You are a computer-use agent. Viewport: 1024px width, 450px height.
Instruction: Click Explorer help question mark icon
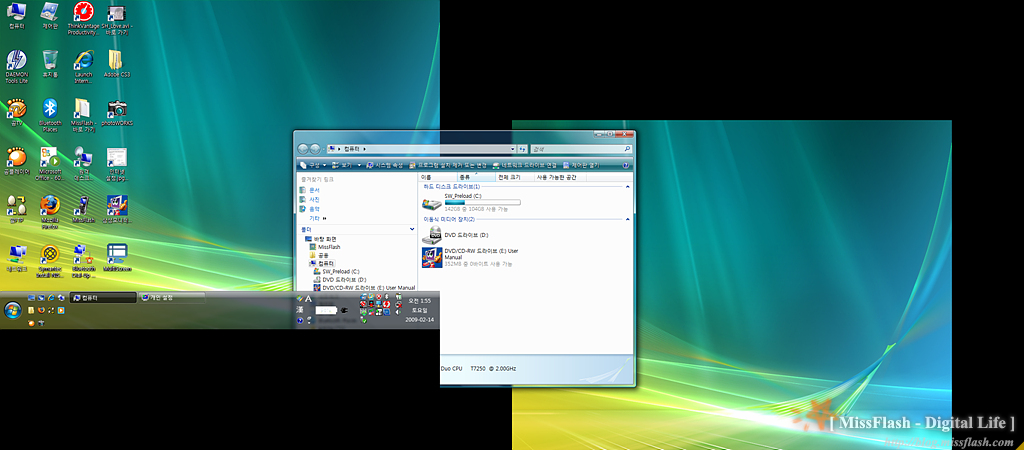626,165
